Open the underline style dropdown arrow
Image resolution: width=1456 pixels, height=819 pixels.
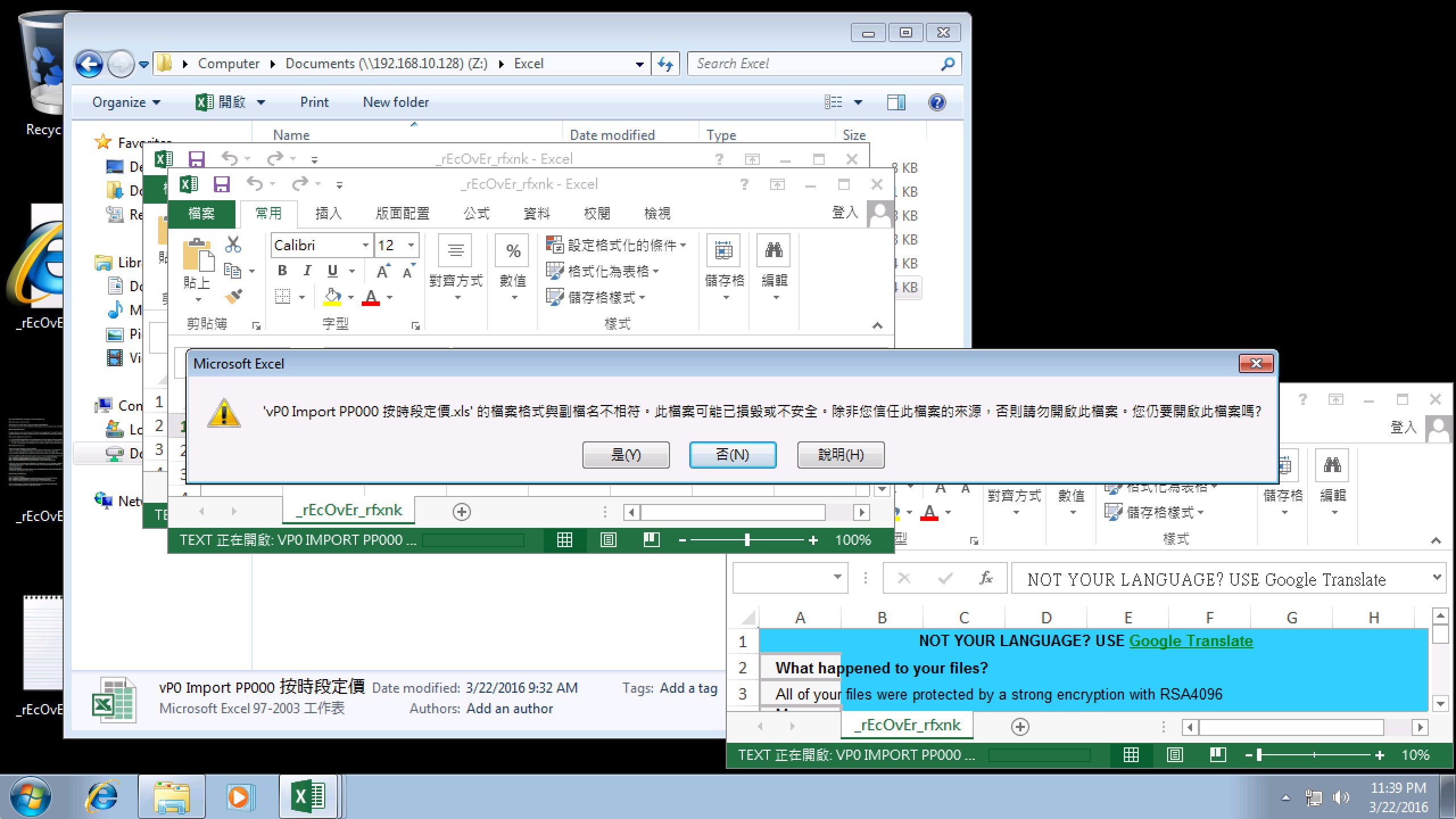pyautogui.click(x=352, y=271)
